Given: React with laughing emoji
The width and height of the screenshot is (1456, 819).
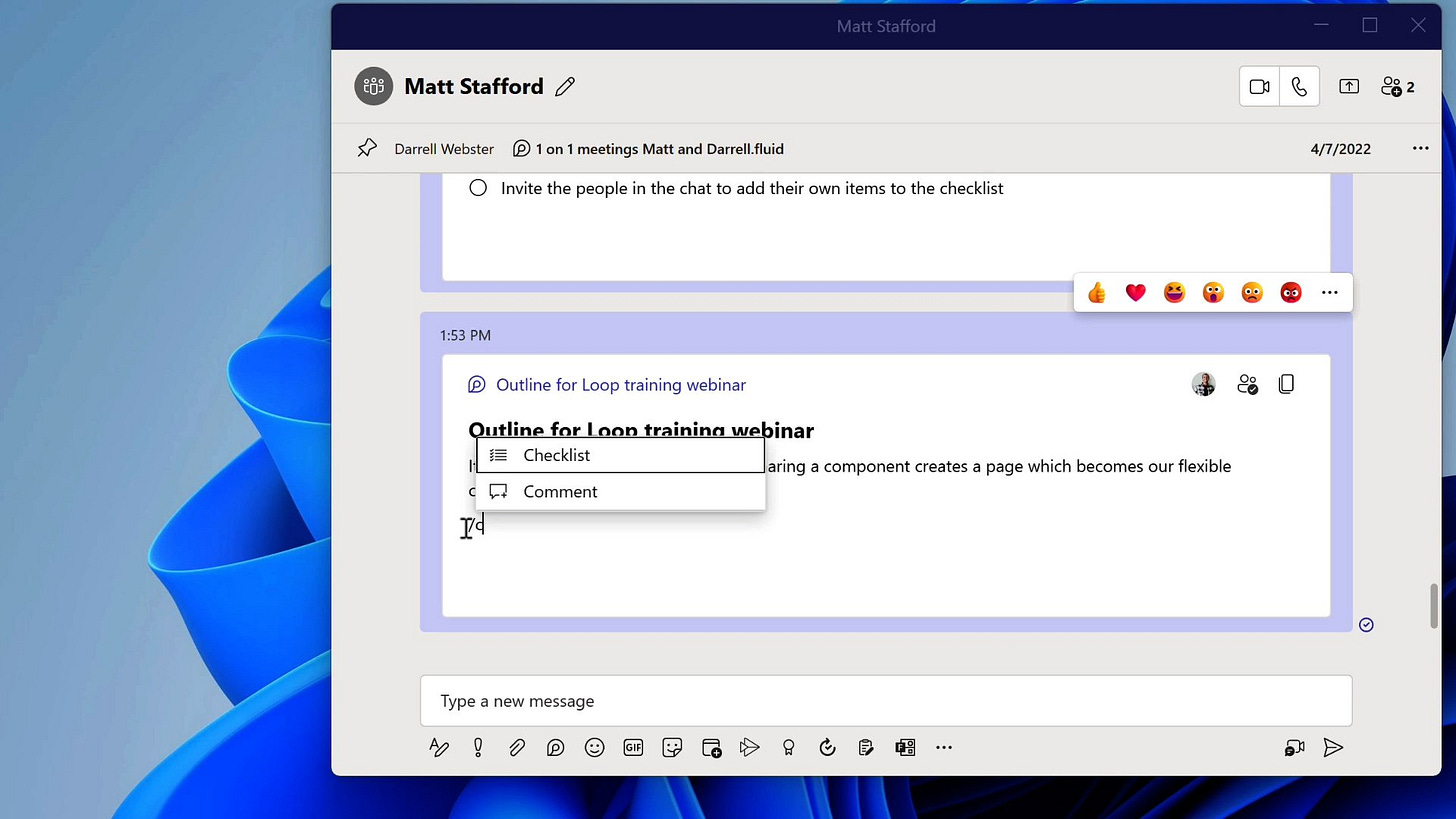Looking at the screenshot, I should pos(1174,293).
